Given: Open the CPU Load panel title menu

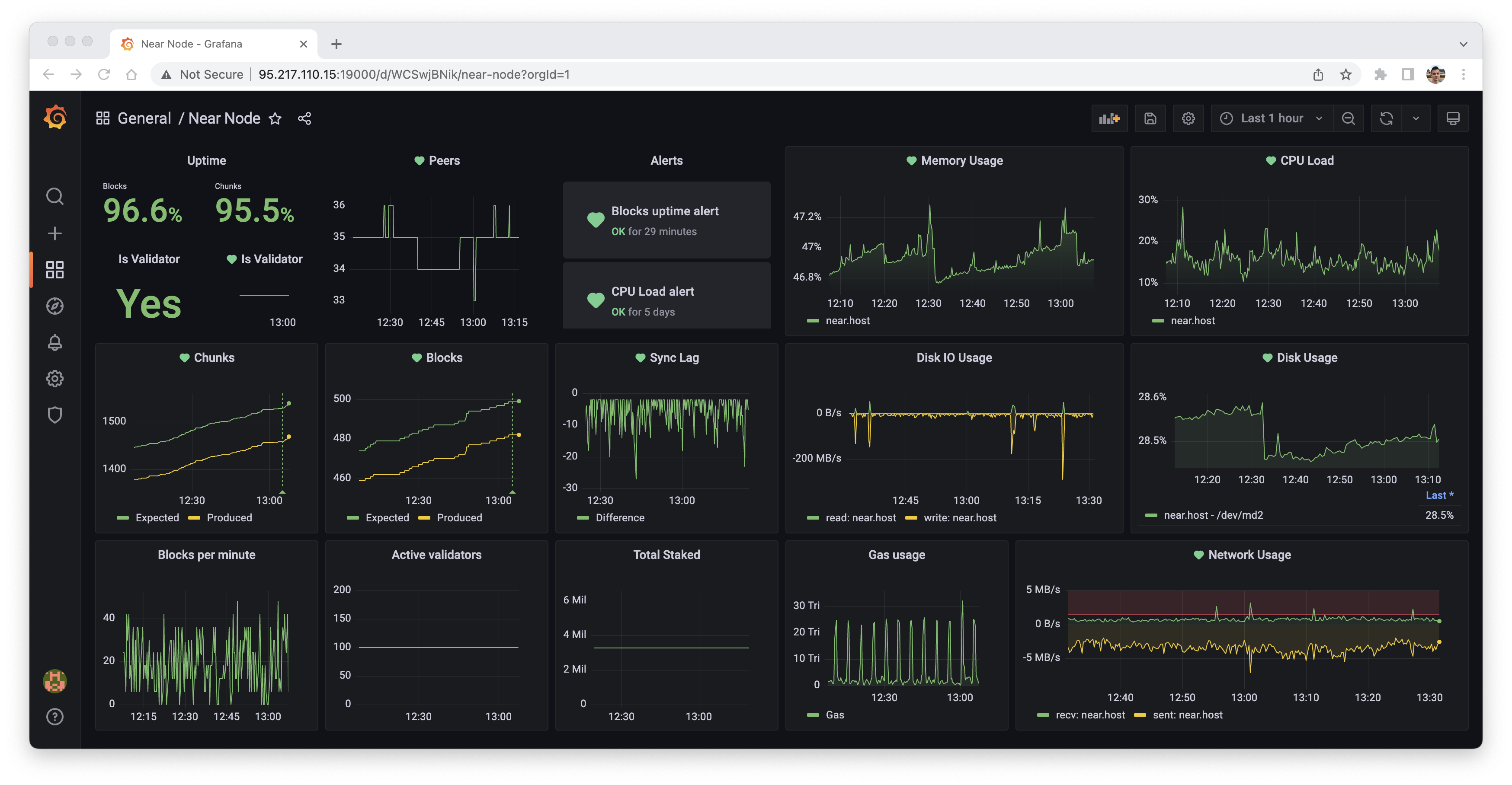Looking at the screenshot, I should click(x=1307, y=161).
